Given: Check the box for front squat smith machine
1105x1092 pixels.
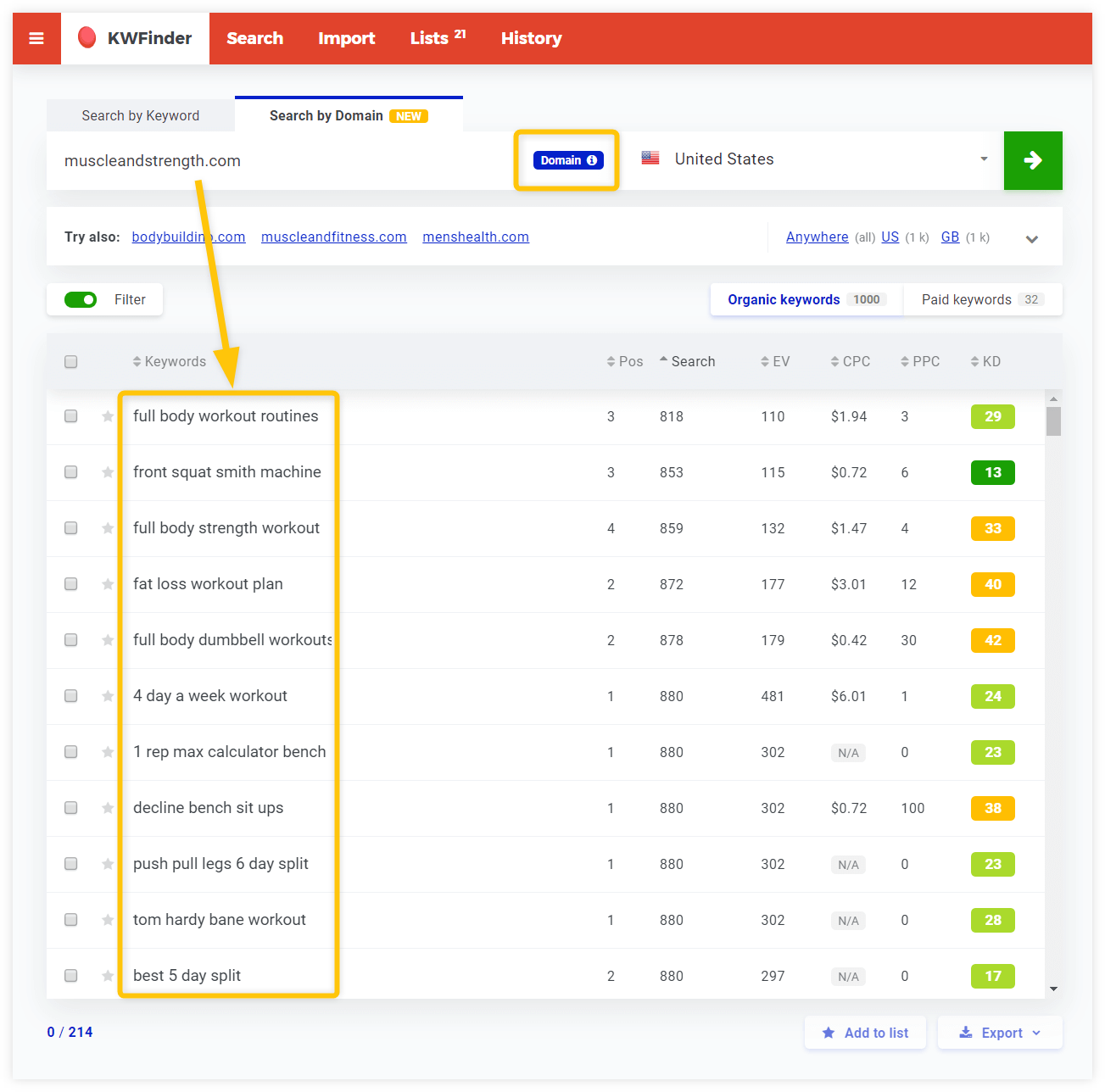Looking at the screenshot, I should pyautogui.click(x=71, y=472).
